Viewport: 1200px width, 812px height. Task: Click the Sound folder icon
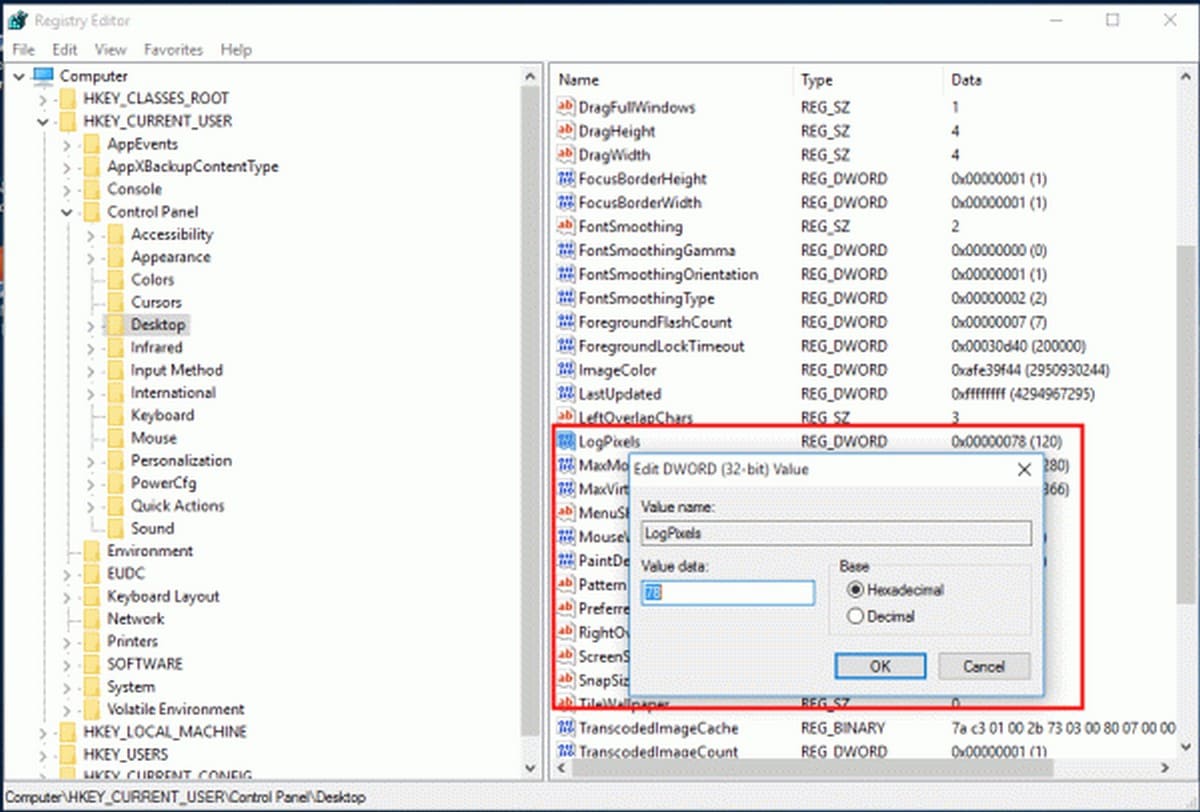pos(116,528)
